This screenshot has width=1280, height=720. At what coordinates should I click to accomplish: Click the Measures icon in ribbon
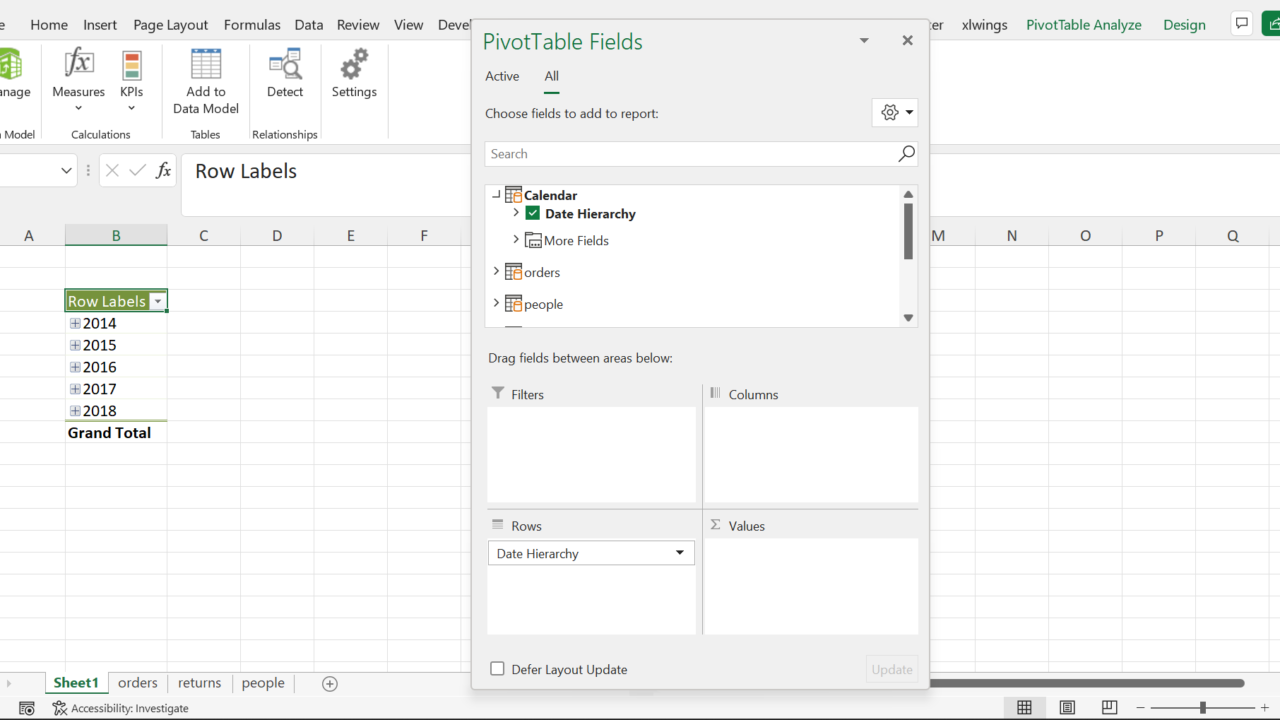(79, 66)
